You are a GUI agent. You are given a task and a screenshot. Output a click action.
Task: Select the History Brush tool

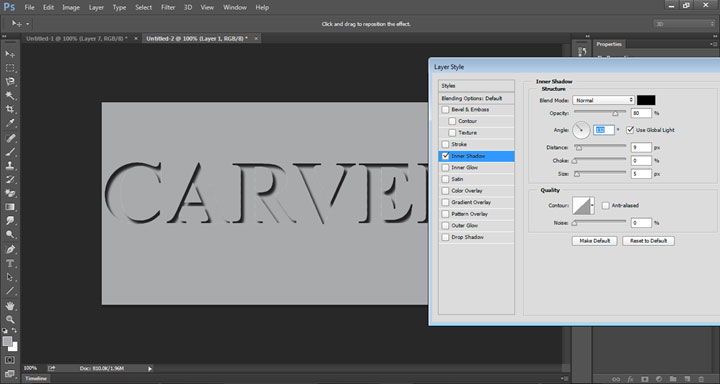tap(10, 179)
